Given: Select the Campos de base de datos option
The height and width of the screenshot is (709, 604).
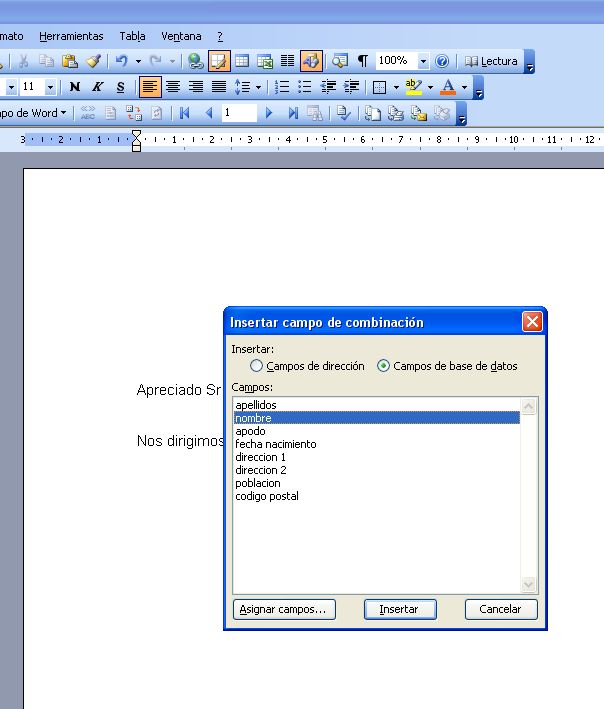Looking at the screenshot, I should coord(384,366).
